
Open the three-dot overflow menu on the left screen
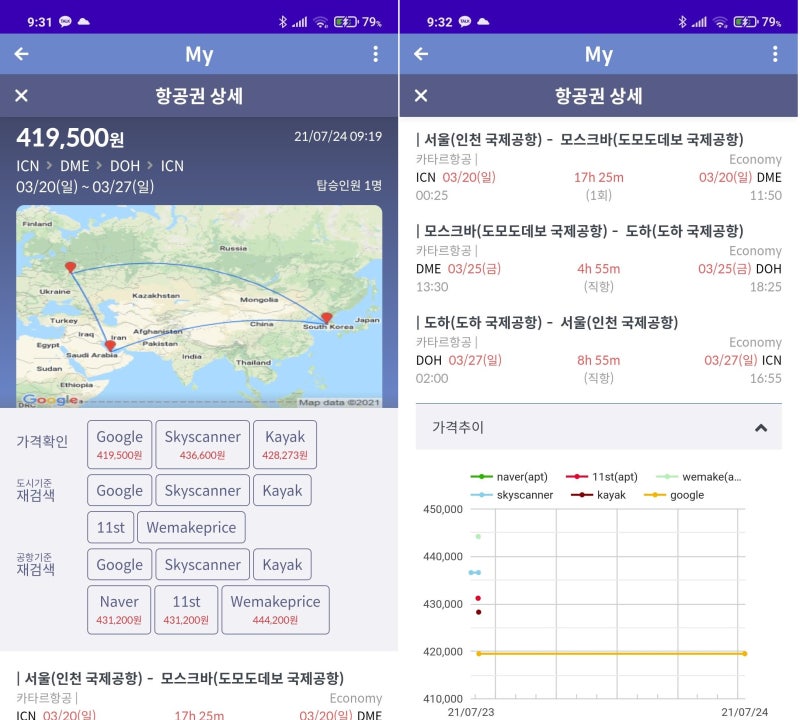(x=375, y=54)
